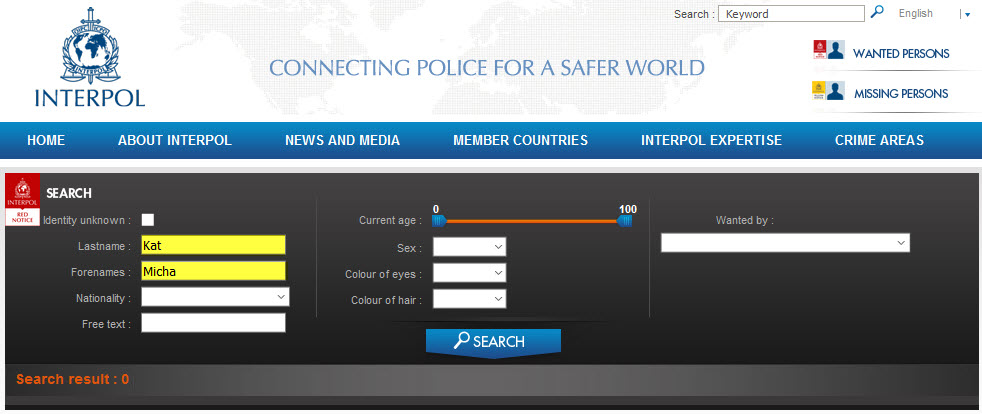Click the yellow notice icon beside Missing Persons

click(x=819, y=91)
